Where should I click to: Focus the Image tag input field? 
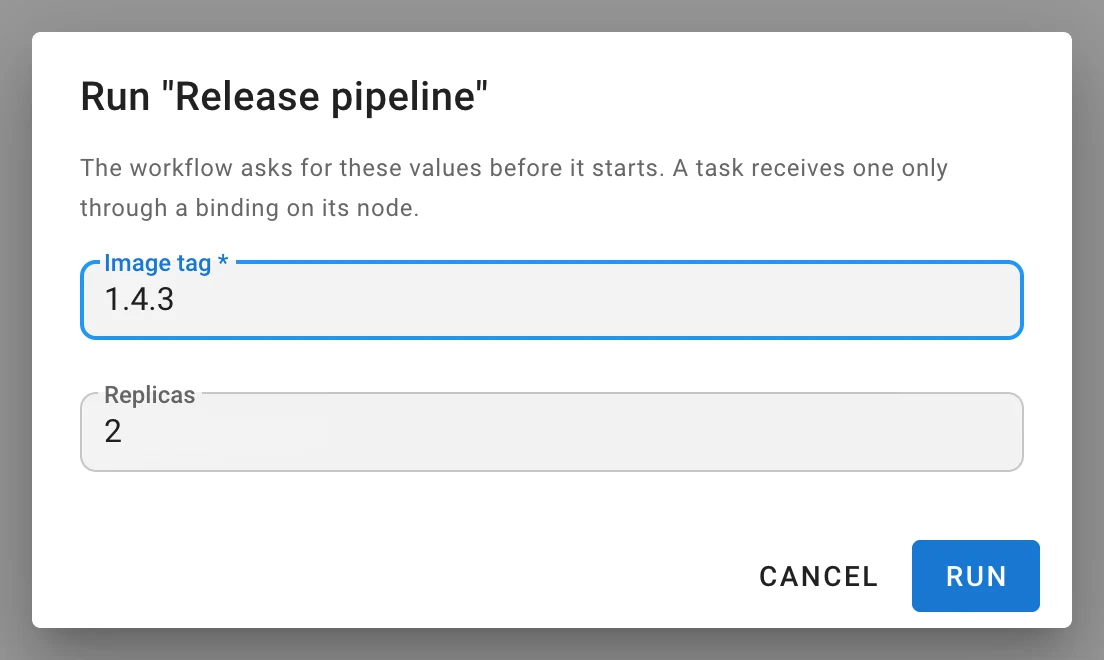point(551,300)
